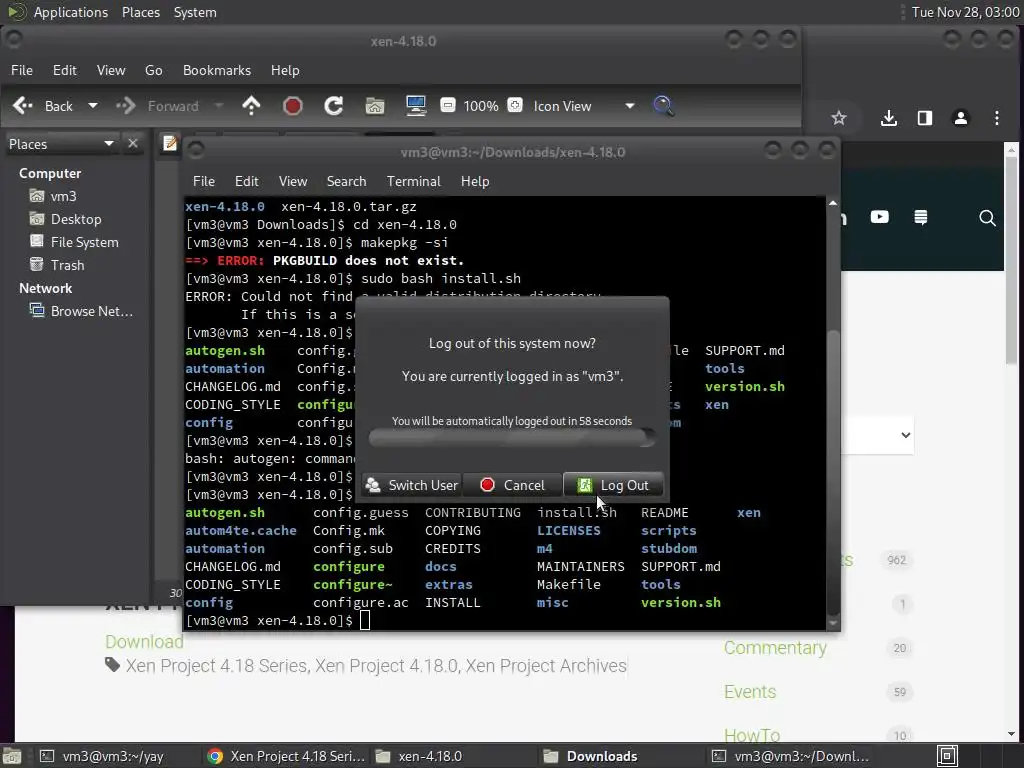
Task: Toggle browser side panel icon
Action: click(925, 118)
